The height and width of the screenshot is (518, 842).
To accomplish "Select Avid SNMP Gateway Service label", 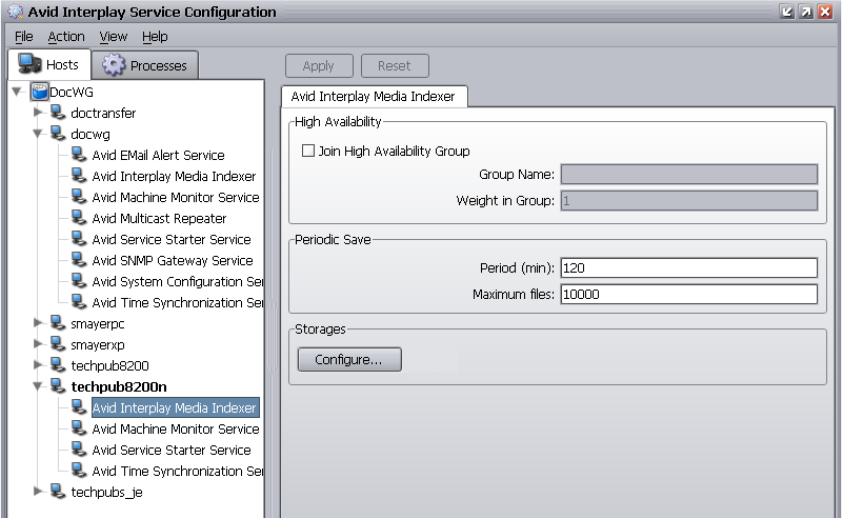I will (x=172, y=260).
